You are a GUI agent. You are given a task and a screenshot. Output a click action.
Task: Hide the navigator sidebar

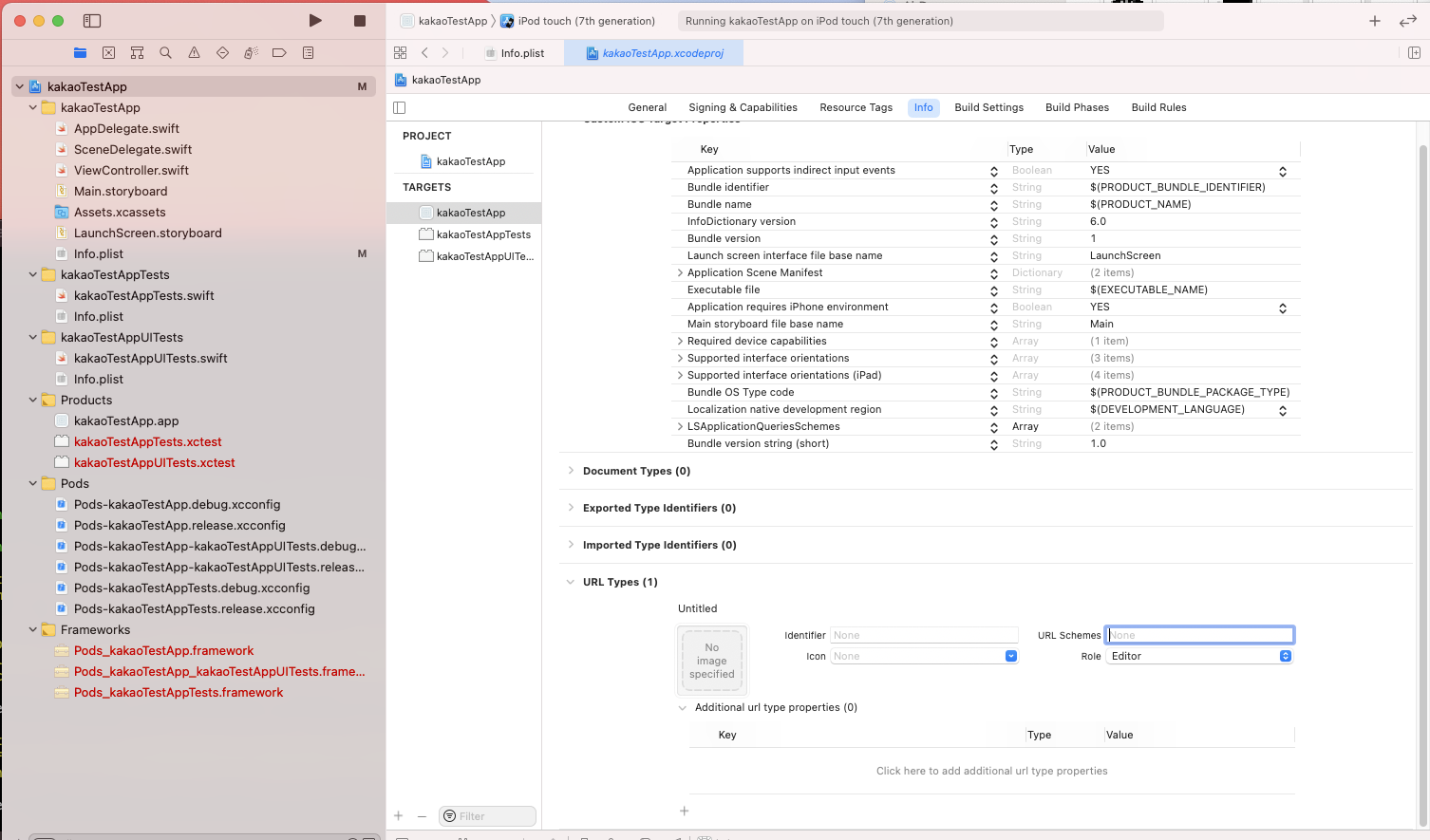coord(92,21)
